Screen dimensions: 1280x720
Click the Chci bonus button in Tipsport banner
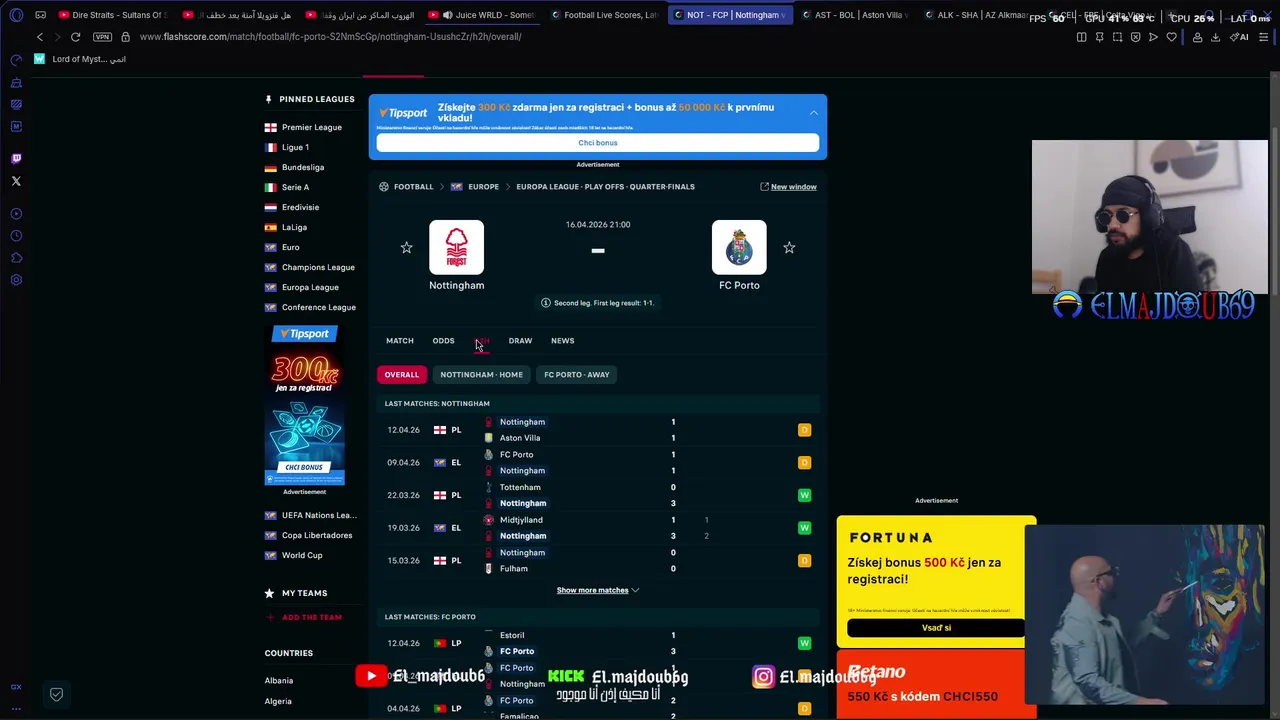pyautogui.click(x=598, y=143)
